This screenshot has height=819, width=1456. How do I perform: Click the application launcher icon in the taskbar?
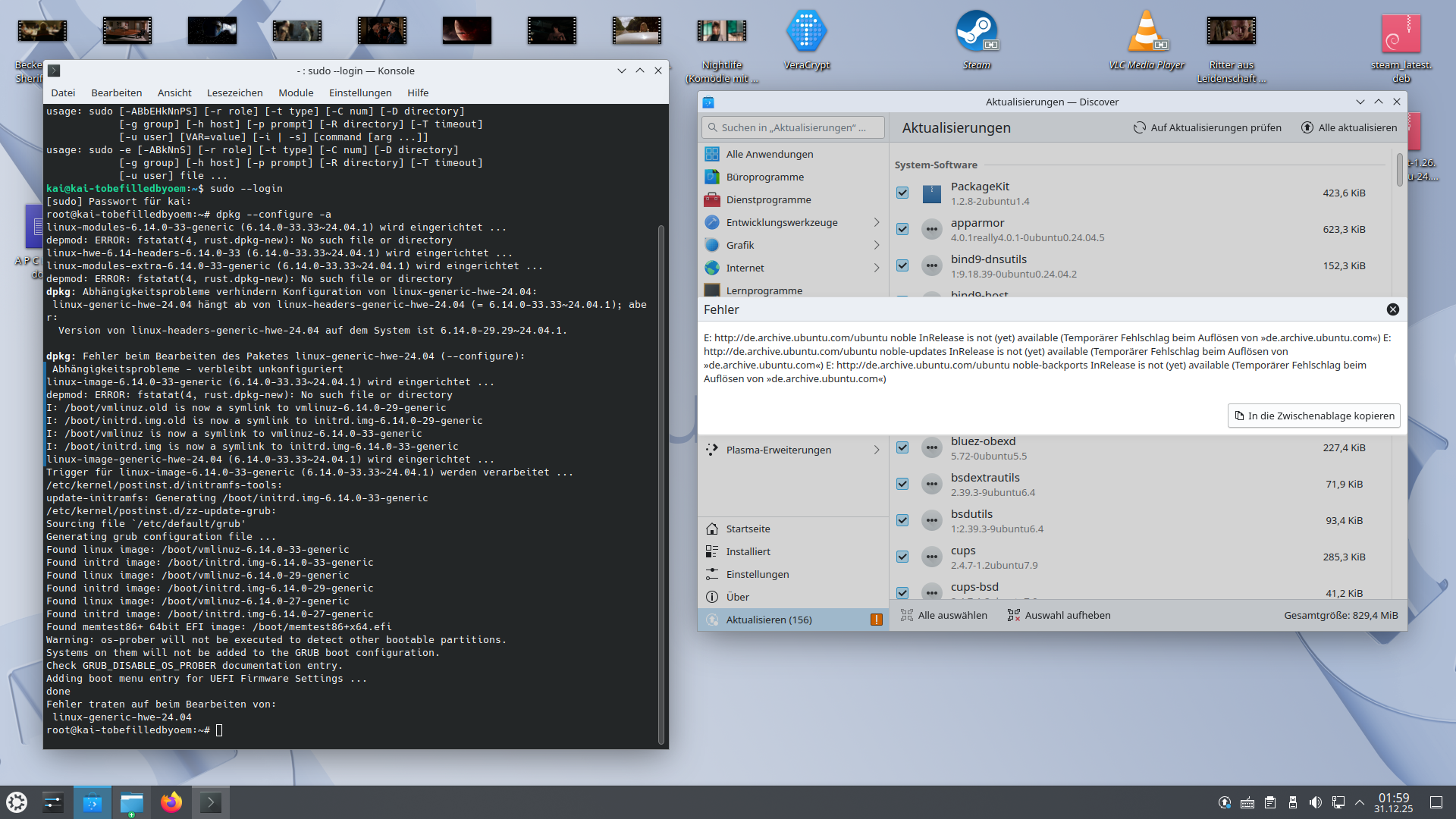pyautogui.click(x=17, y=802)
